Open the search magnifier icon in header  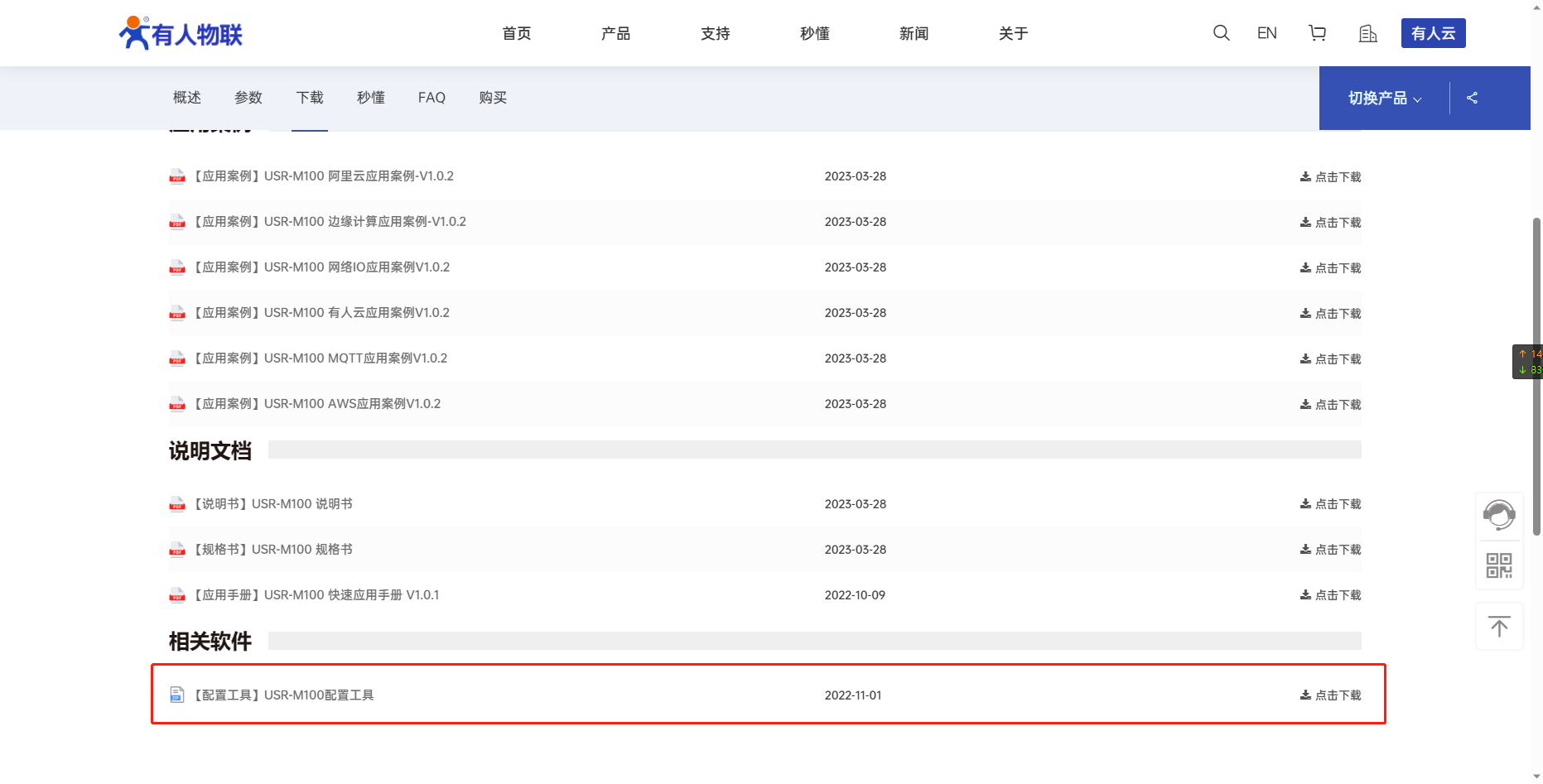[1221, 33]
